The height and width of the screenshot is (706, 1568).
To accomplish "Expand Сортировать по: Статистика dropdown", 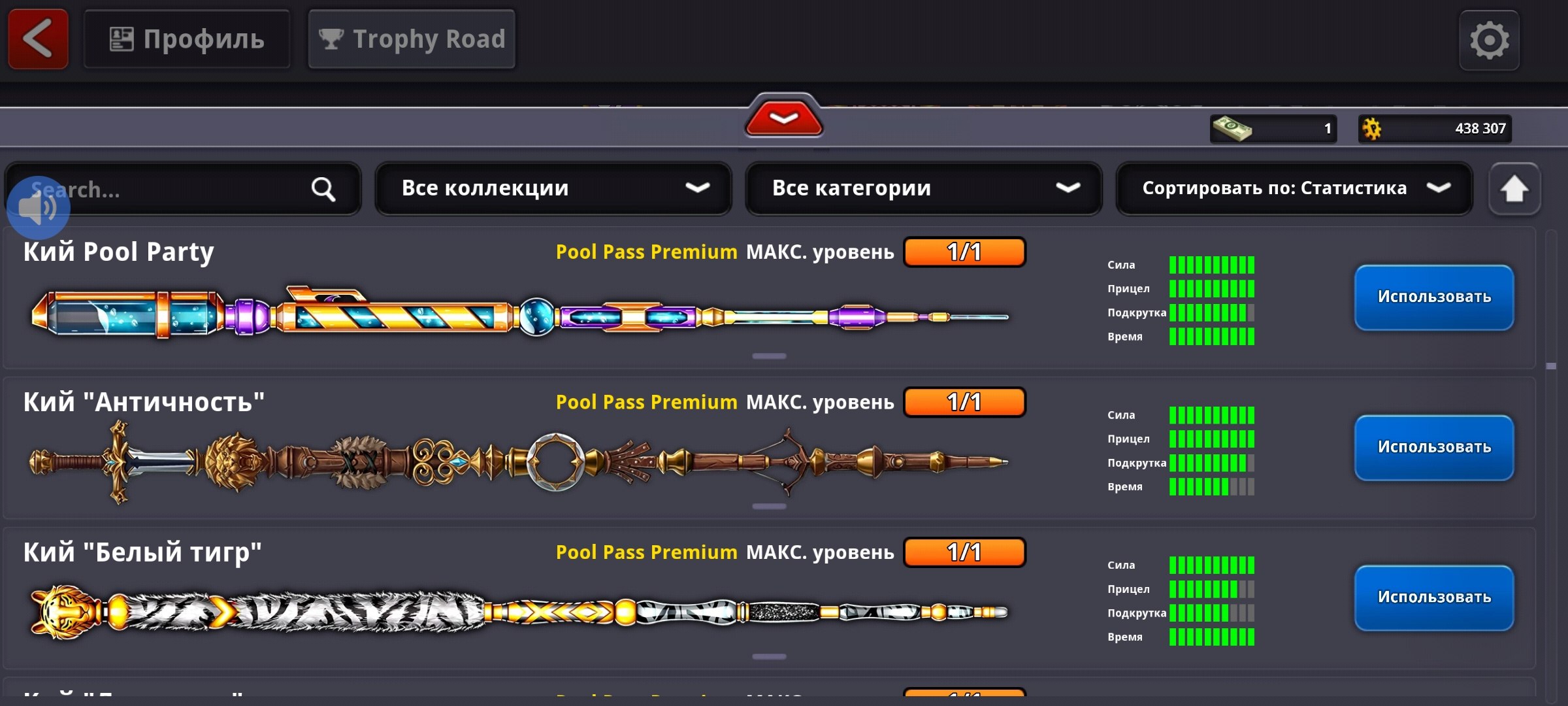I will [x=1294, y=188].
